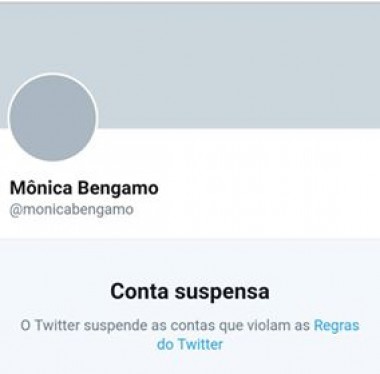Select the Mônica Bengamo display name
Image resolution: width=380 pixels, height=374 pixels.
pos(84,188)
